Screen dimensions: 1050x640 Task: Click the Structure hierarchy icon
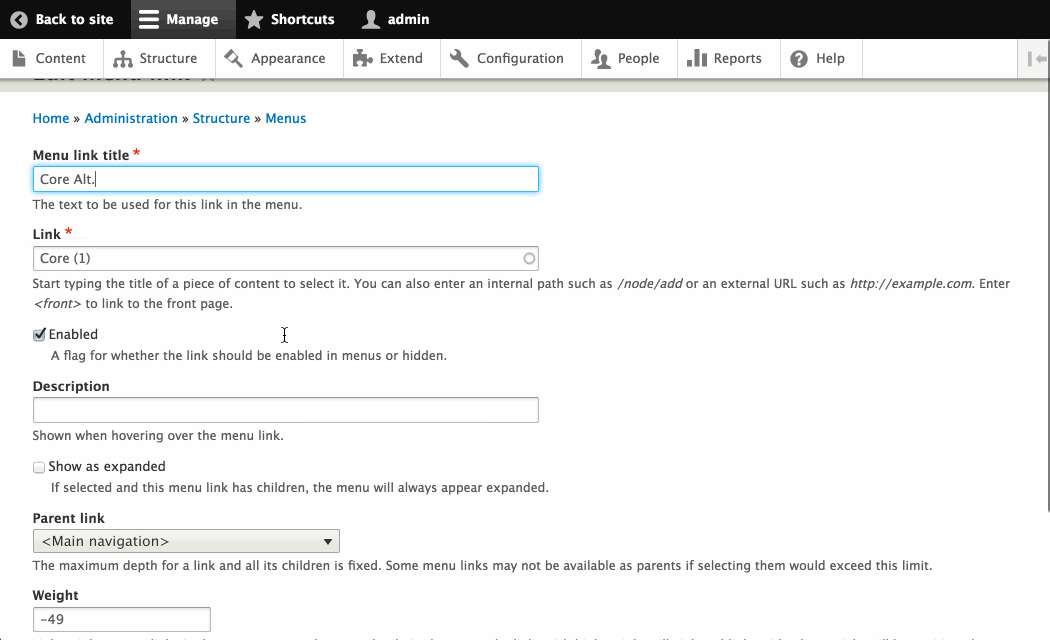click(123, 59)
